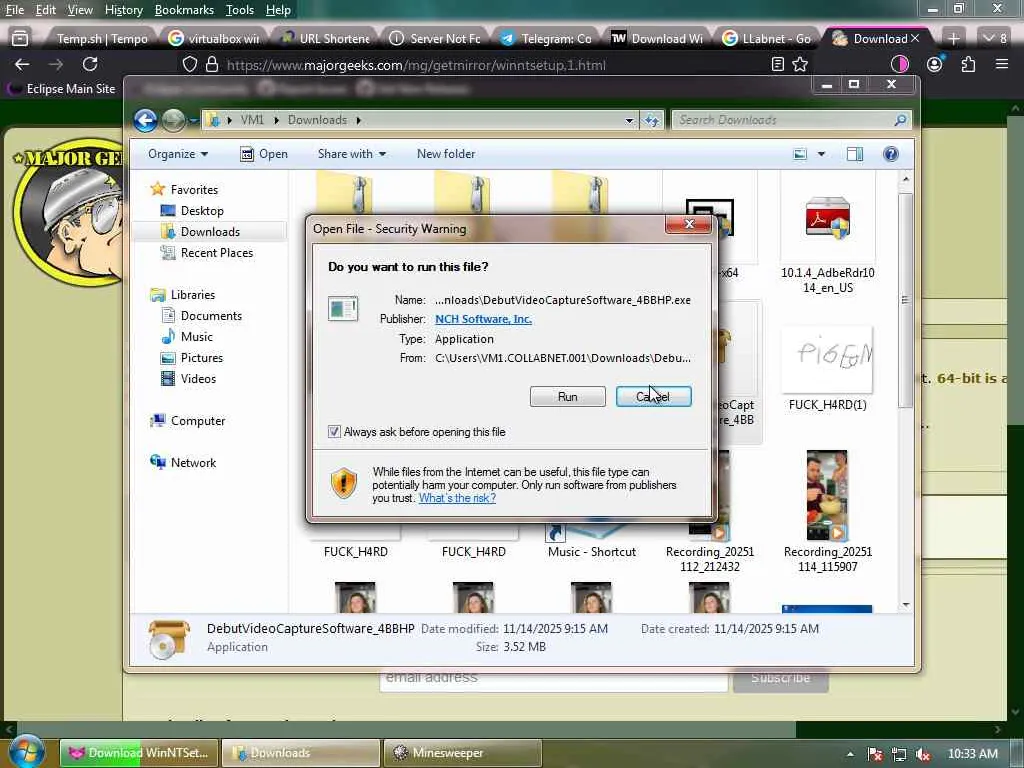Open the What's the risk? link
Screen dimensions: 1024x768
[x=457, y=498]
